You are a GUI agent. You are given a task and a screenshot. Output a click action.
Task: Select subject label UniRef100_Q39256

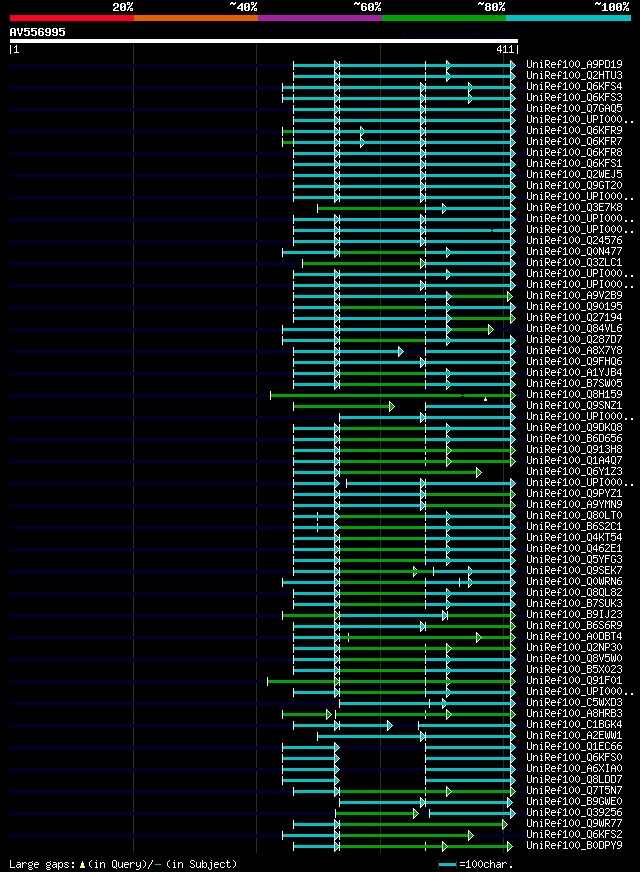[x=574, y=813]
